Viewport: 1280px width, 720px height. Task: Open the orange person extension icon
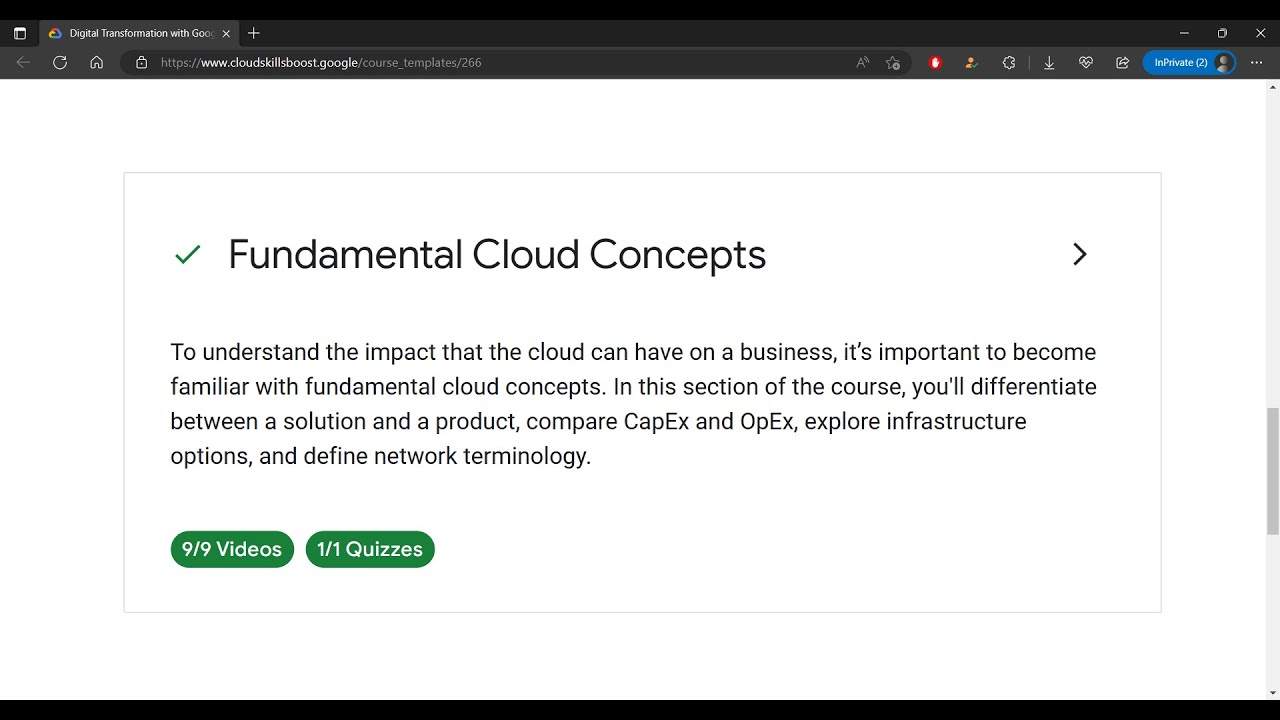coord(971,62)
